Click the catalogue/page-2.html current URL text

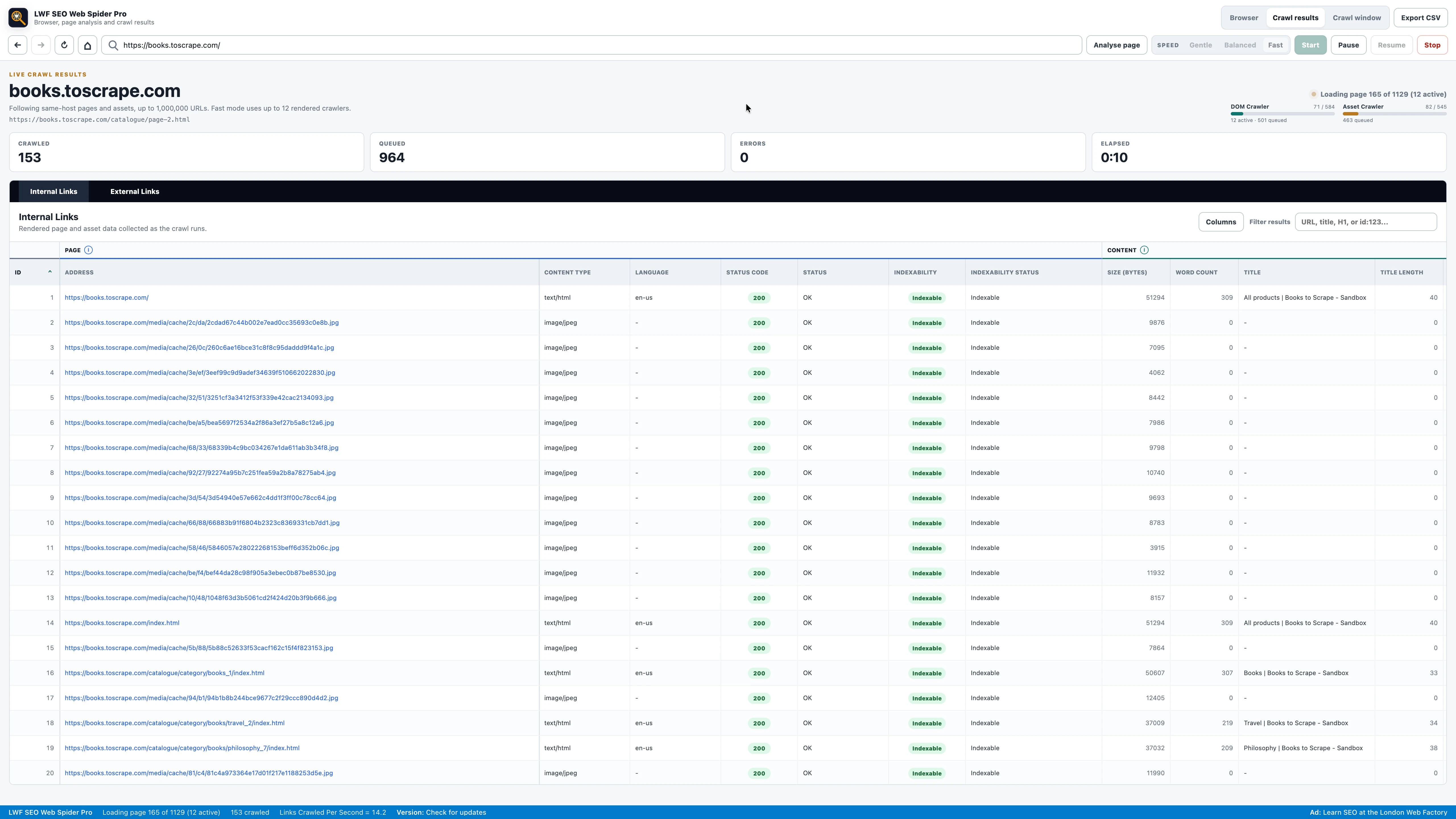coord(100,120)
